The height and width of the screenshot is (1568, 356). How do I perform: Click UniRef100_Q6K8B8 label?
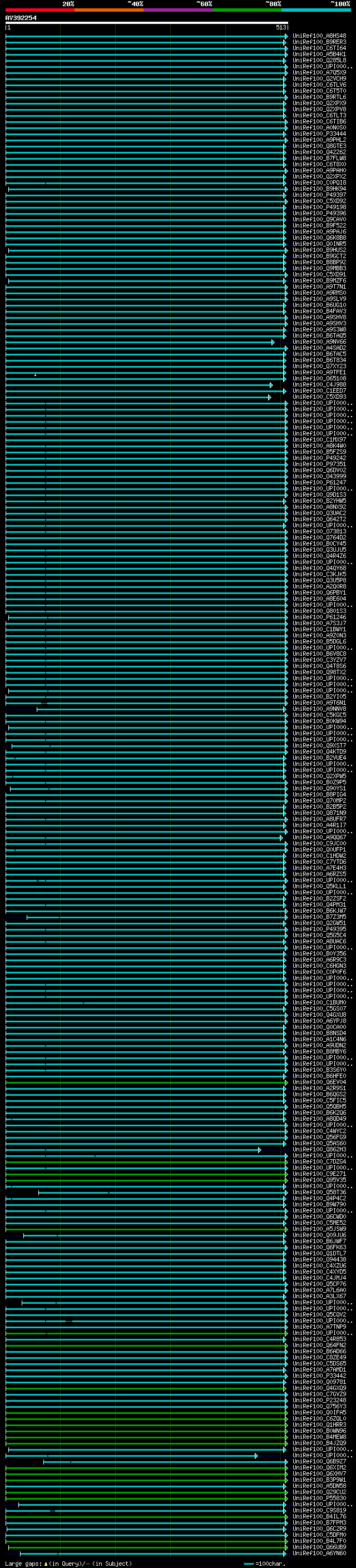(x=319, y=238)
